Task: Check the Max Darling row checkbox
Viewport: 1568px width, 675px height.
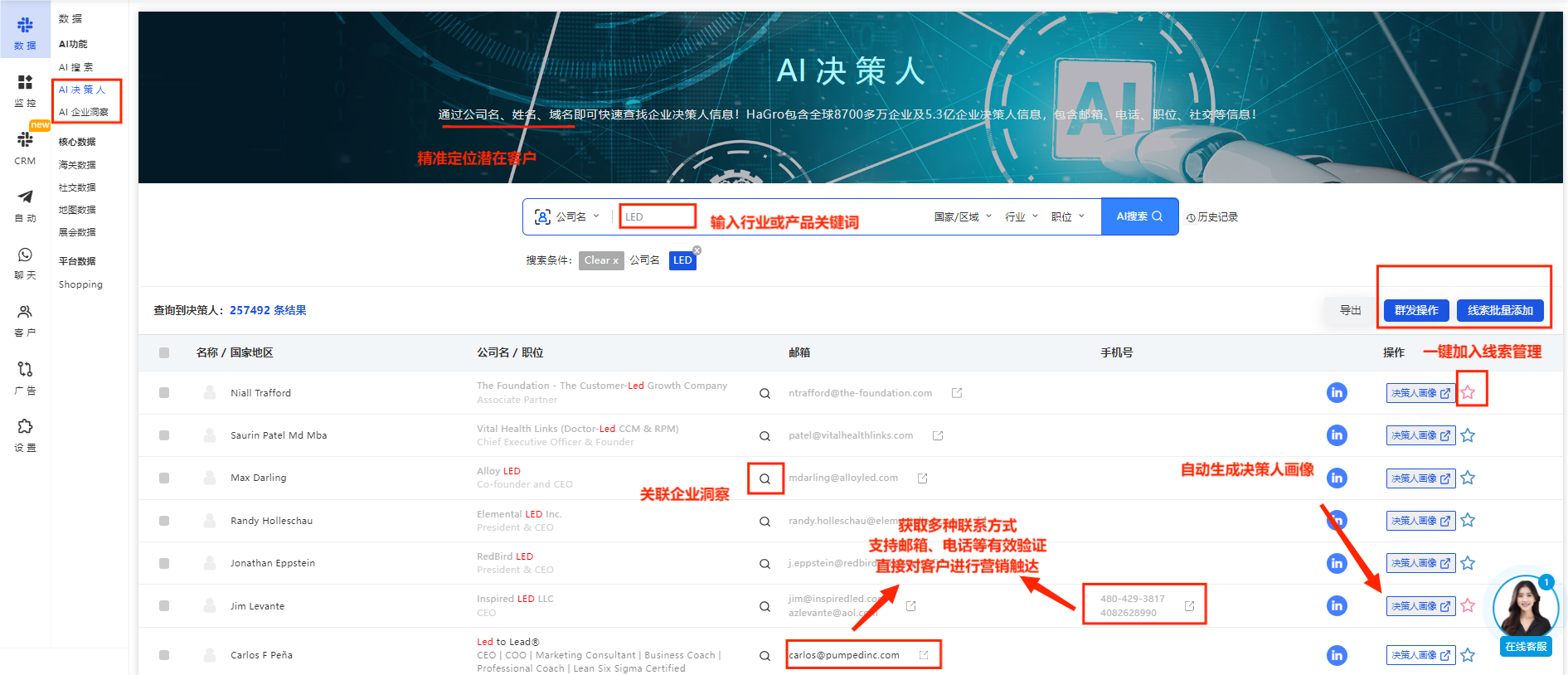Action: [x=164, y=478]
